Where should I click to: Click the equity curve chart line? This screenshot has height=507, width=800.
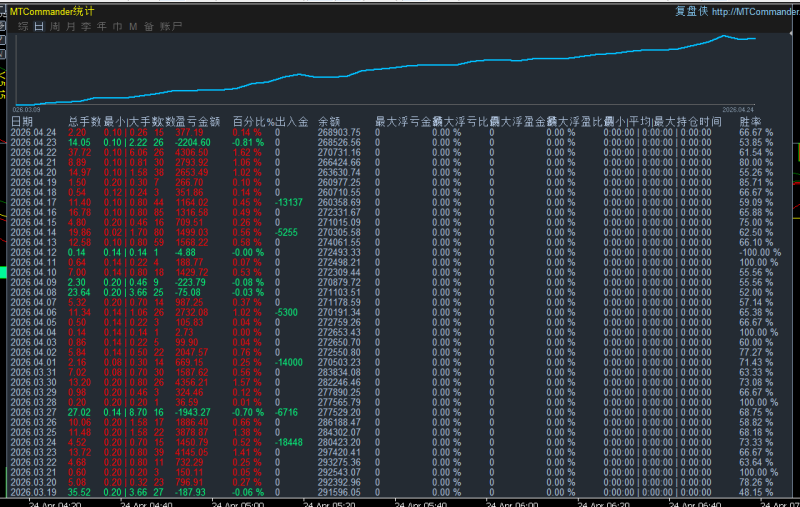[x=386, y=69]
